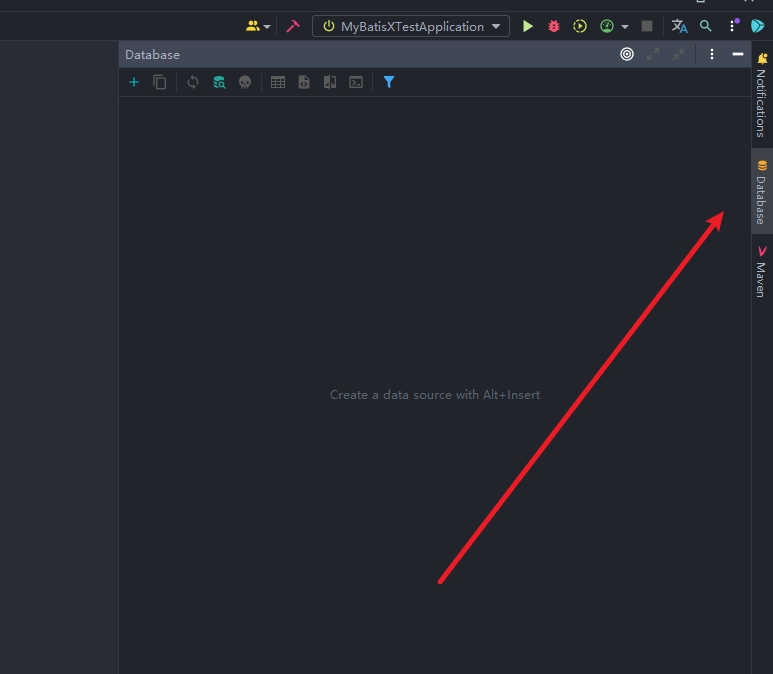
Task: Switch to the Maven side tab
Action: [762, 270]
